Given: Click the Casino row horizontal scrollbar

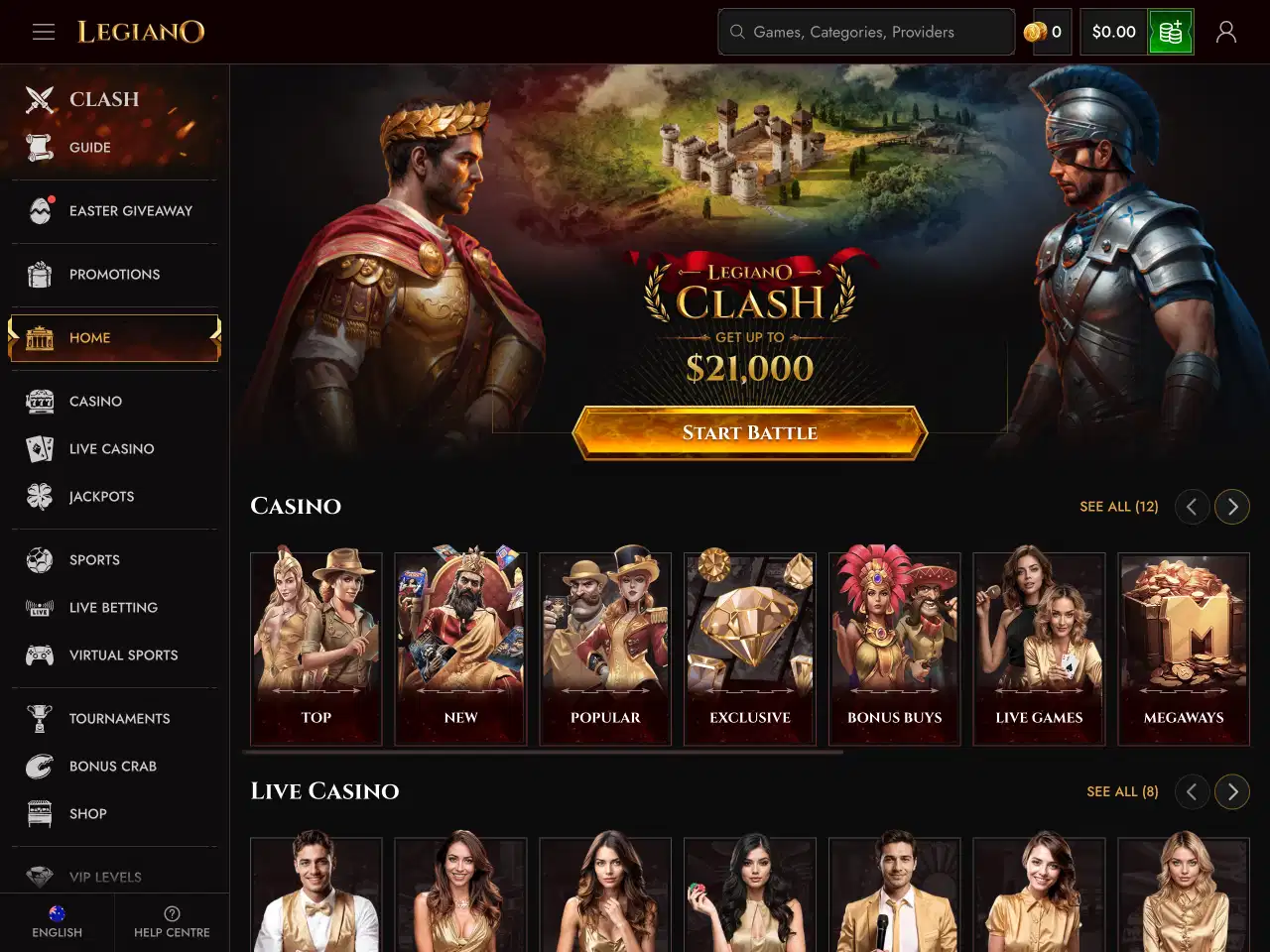Looking at the screenshot, I should click(x=544, y=752).
